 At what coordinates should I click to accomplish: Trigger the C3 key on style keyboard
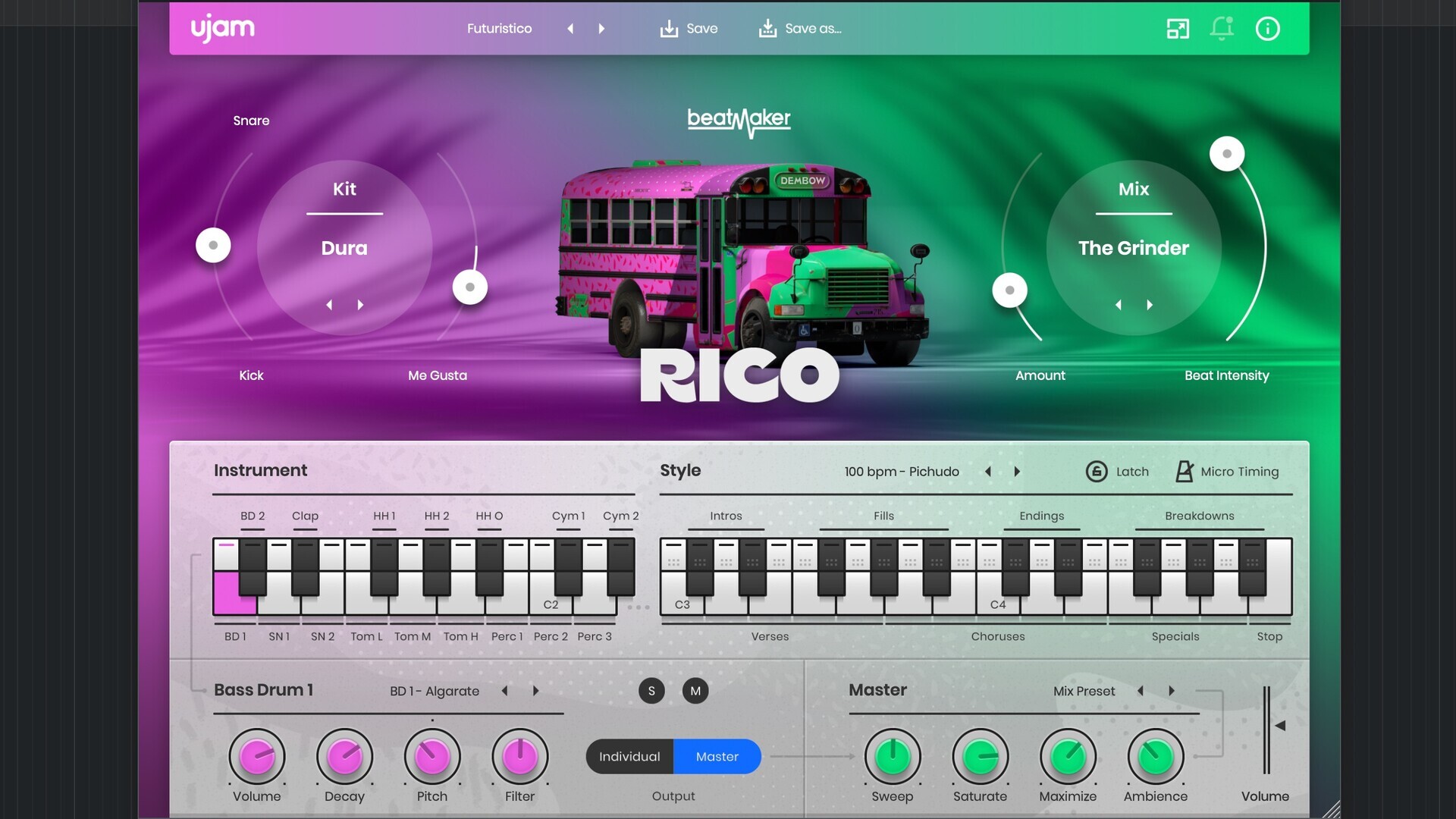point(682,604)
